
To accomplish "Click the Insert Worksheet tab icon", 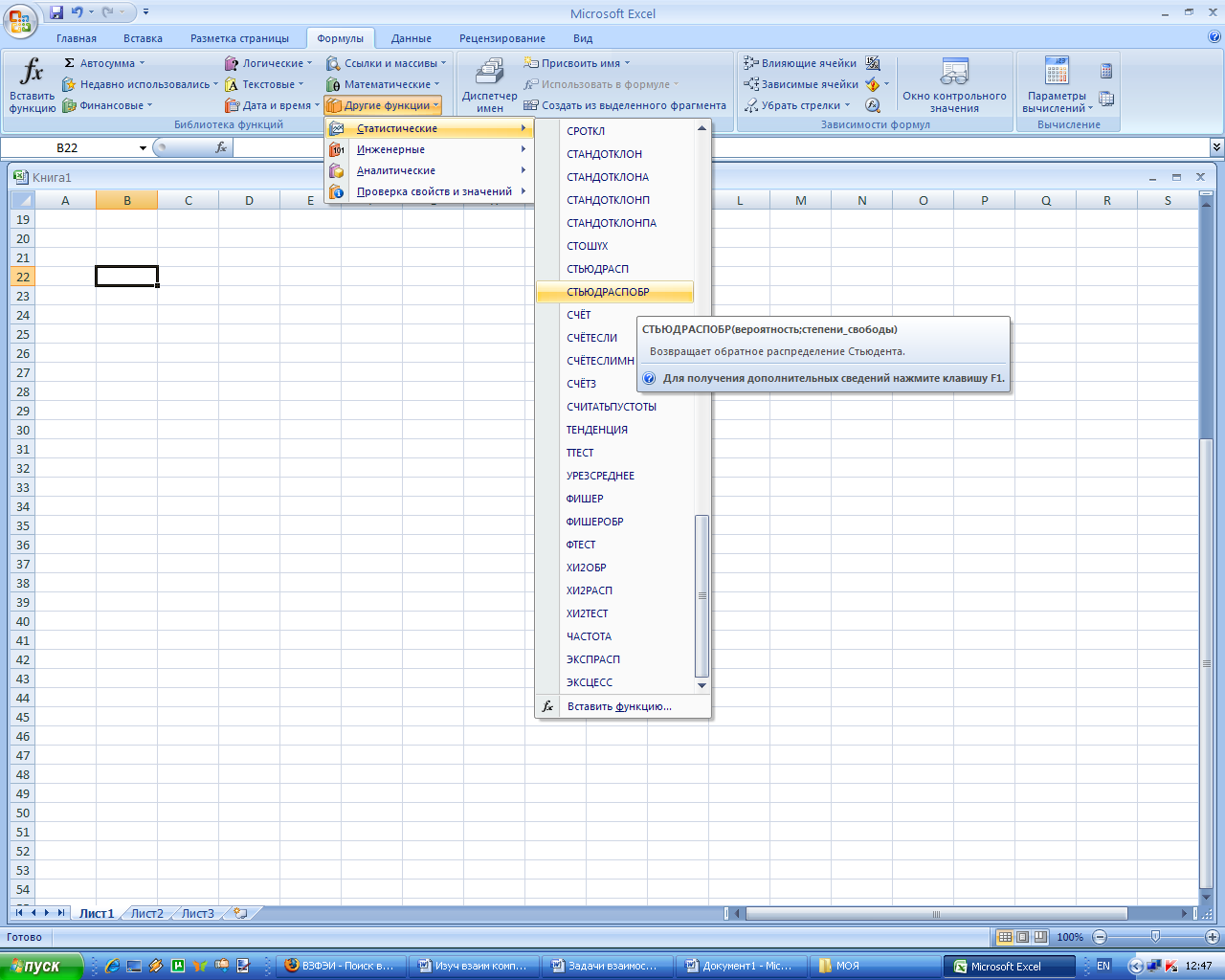I will click(240, 913).
